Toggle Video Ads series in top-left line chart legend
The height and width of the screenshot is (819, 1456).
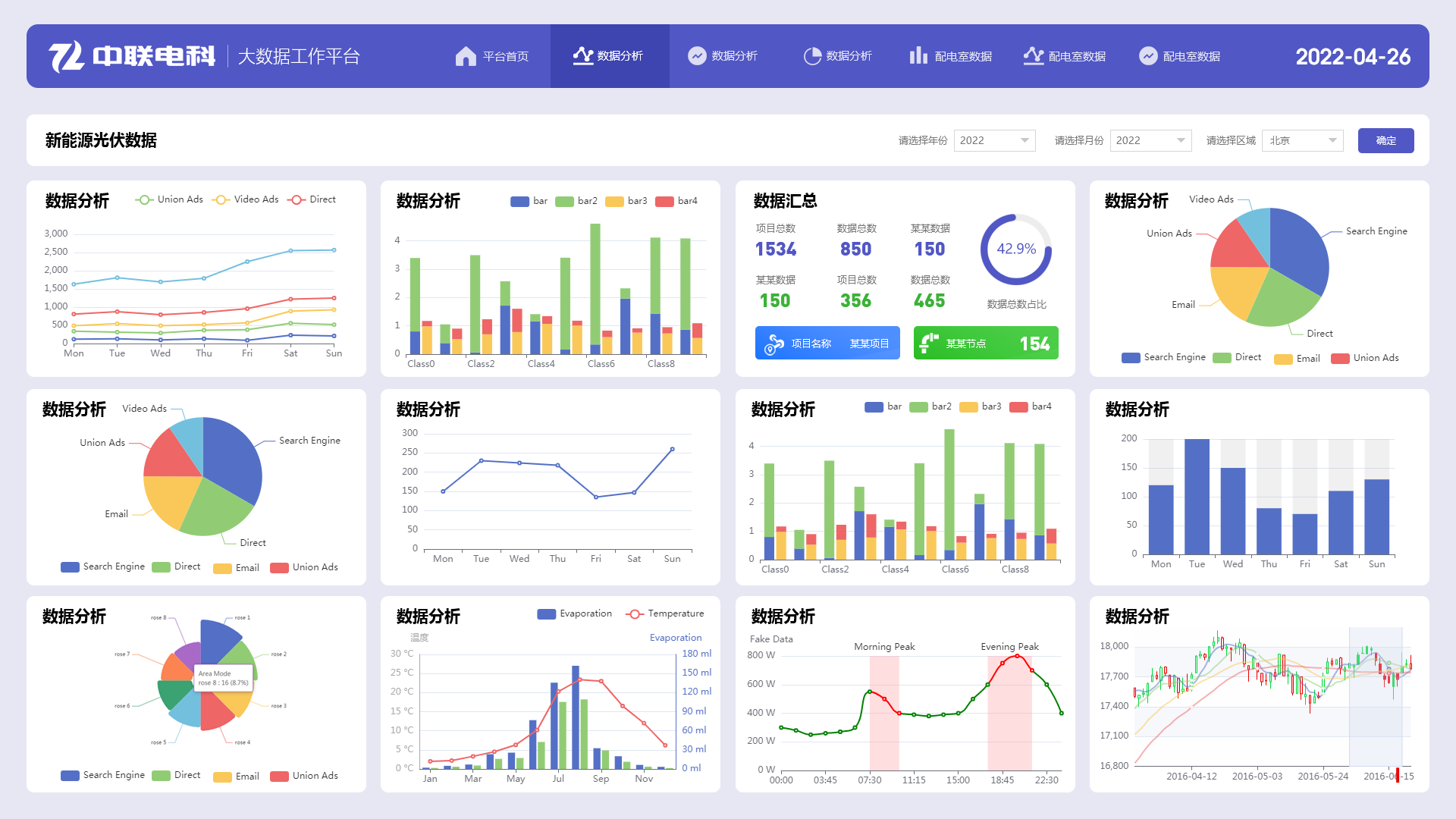pos(245,199)
